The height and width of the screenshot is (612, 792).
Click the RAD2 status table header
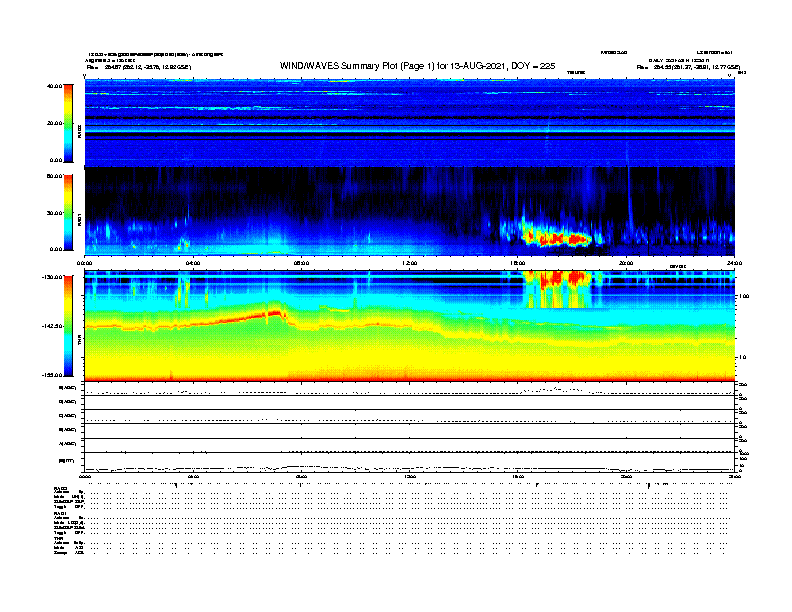click(61, 488)
